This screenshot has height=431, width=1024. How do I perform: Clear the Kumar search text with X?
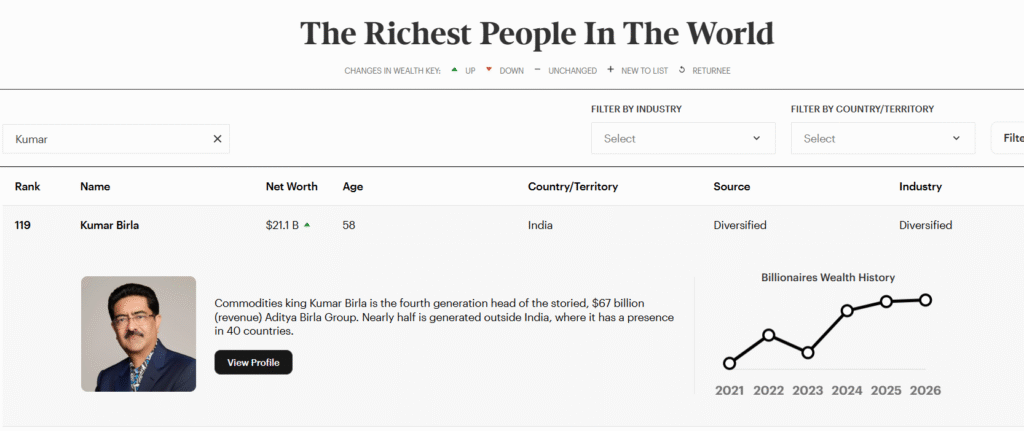click(217, 139)
